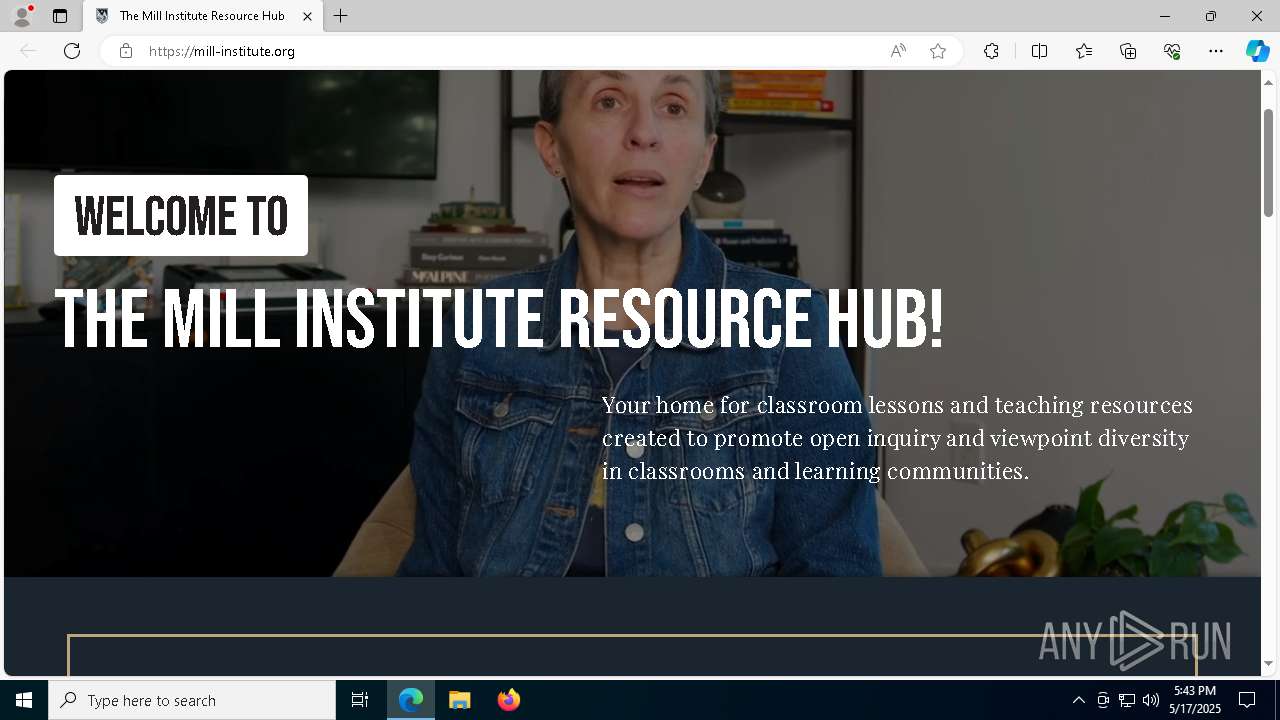Open Browser essentials icon
This screenshot has height=720, width=1280.
[x=1172, y=51]
